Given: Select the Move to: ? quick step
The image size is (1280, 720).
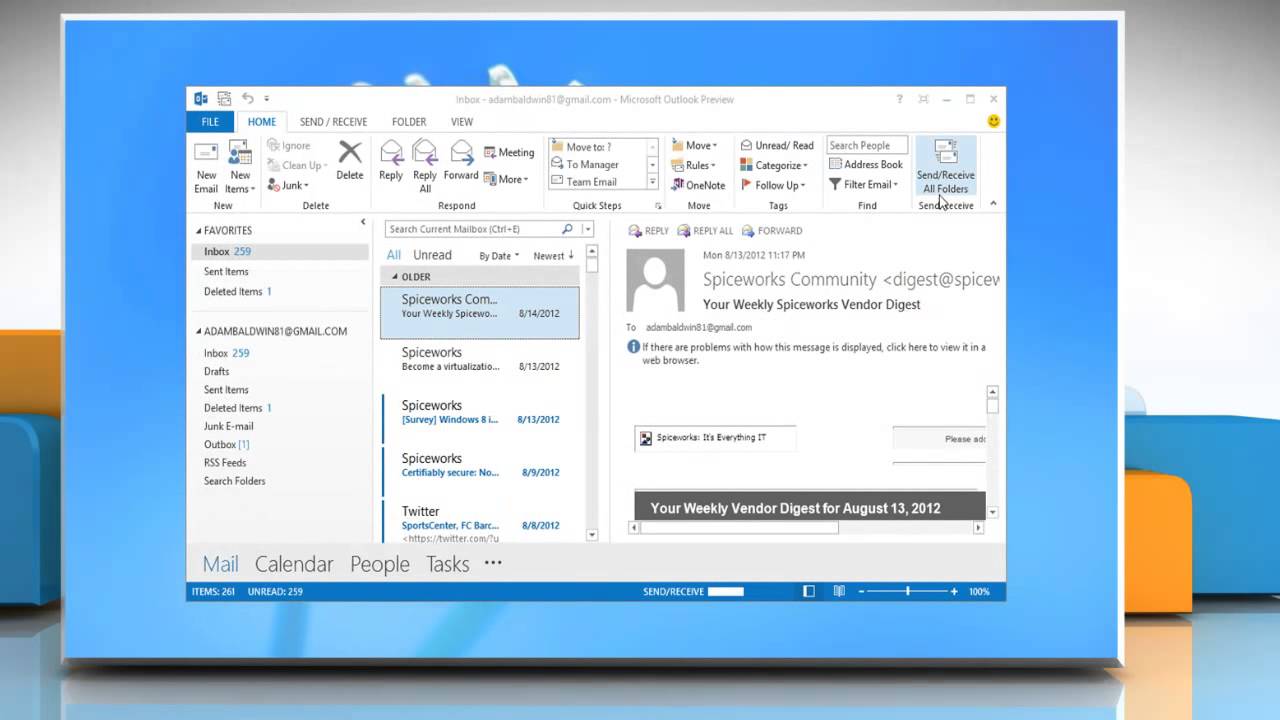Looking at the screenshot, I should [597, 147].
